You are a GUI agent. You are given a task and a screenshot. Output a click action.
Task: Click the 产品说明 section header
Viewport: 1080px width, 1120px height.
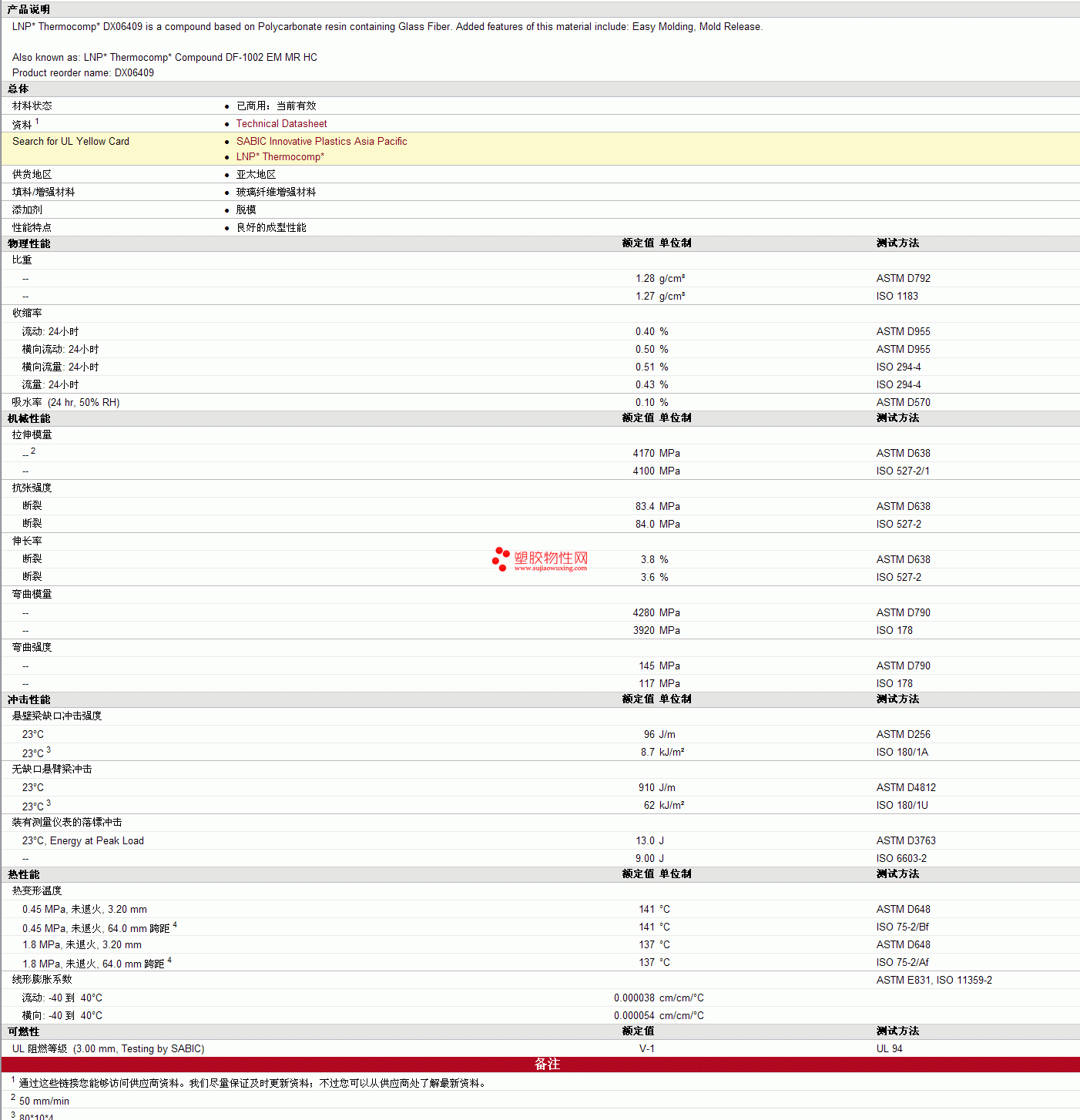click(x=29, y=9)
